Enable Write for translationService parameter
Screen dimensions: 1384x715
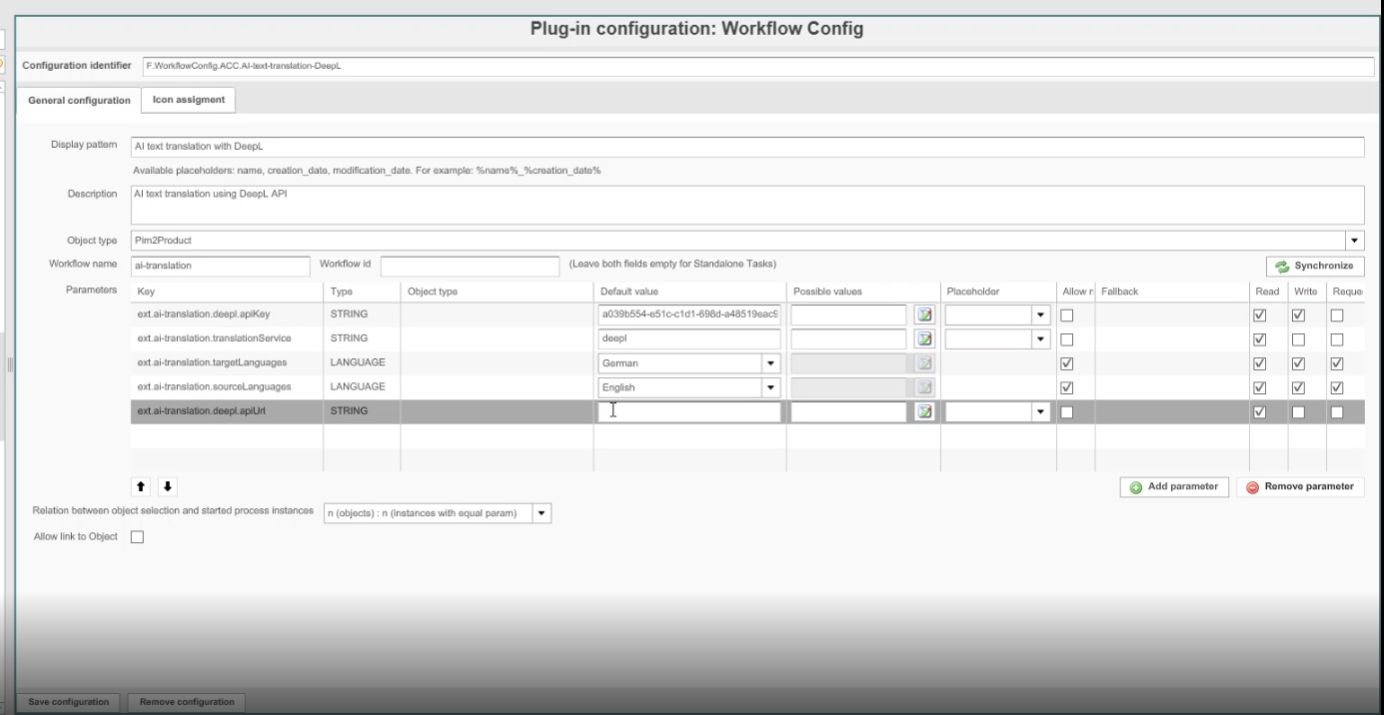click(x=1298, y=339)
